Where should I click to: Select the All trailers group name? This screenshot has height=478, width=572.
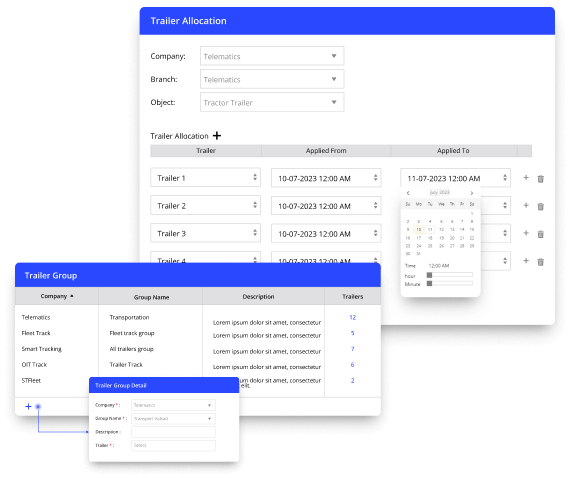coord(131,348)
